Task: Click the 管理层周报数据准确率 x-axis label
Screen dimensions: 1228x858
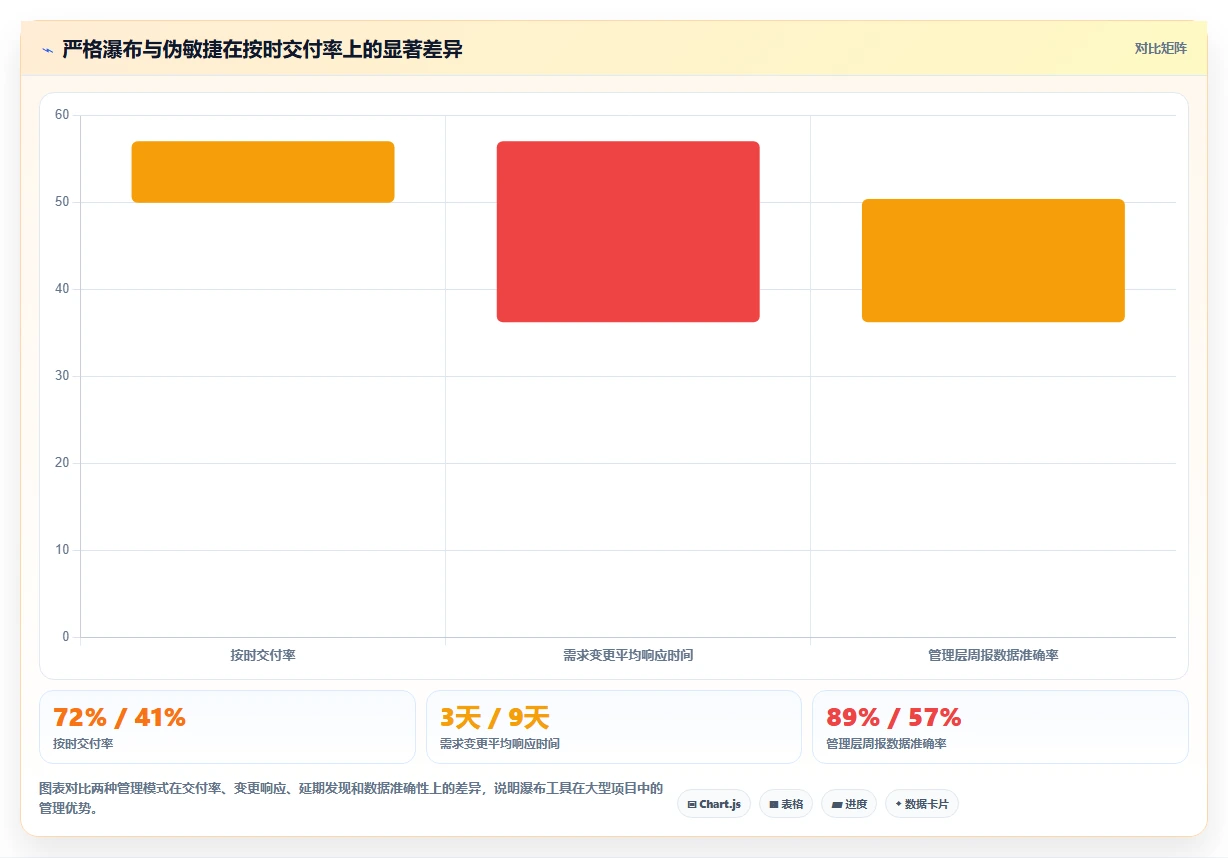Action: pos(993,656)
